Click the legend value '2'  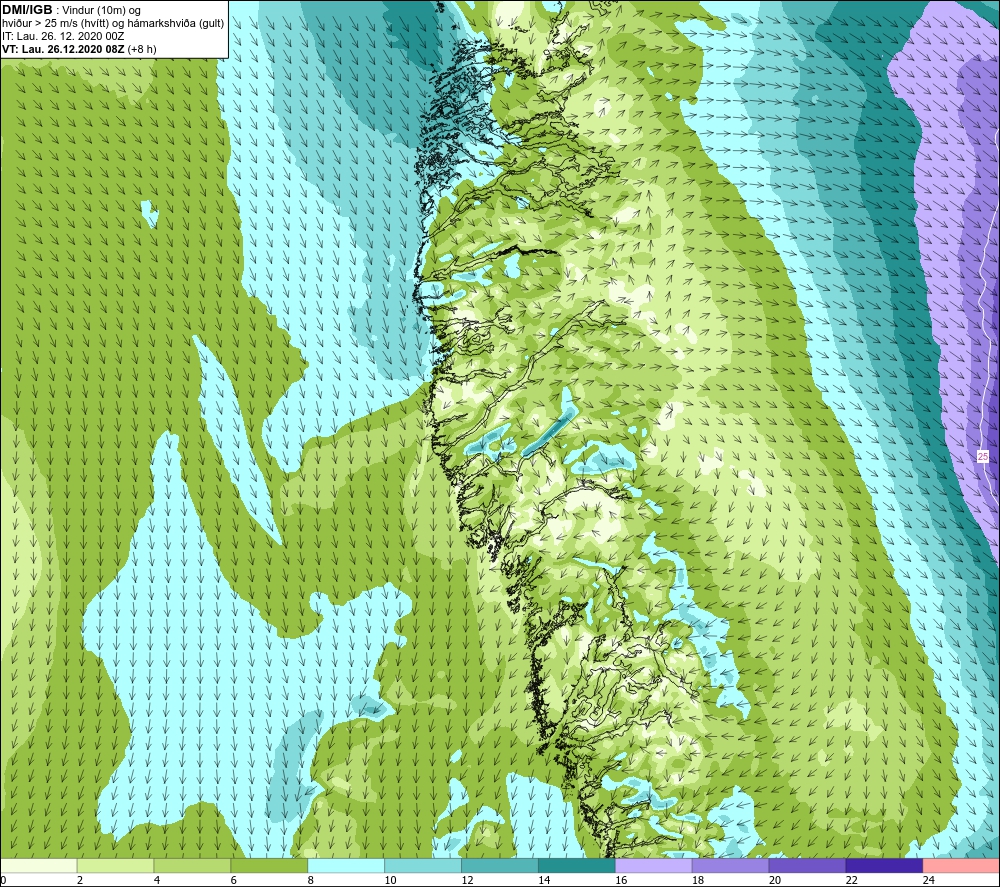click(80, 880)
